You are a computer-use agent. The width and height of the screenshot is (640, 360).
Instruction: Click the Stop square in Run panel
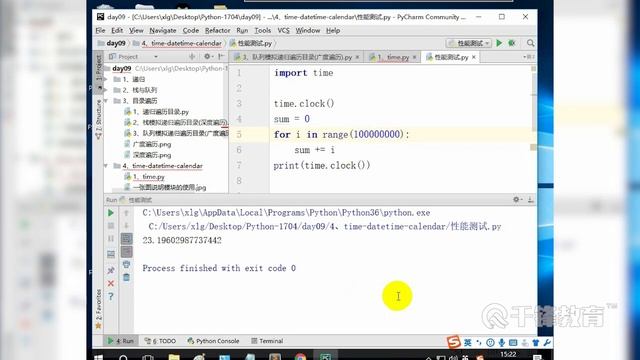point(111,226)
